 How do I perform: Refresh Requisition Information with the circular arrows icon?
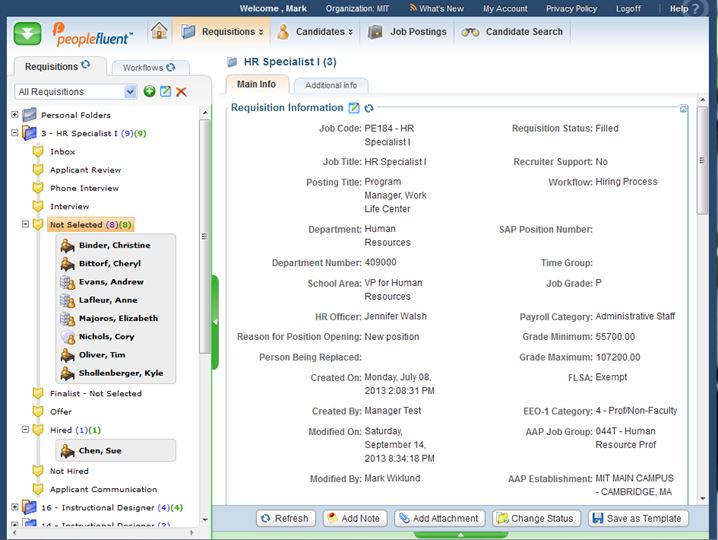369,108
